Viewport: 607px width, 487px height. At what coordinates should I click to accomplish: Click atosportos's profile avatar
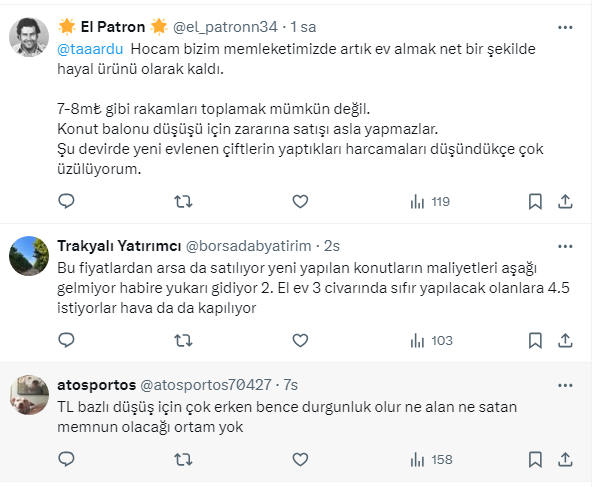(29, 395)
